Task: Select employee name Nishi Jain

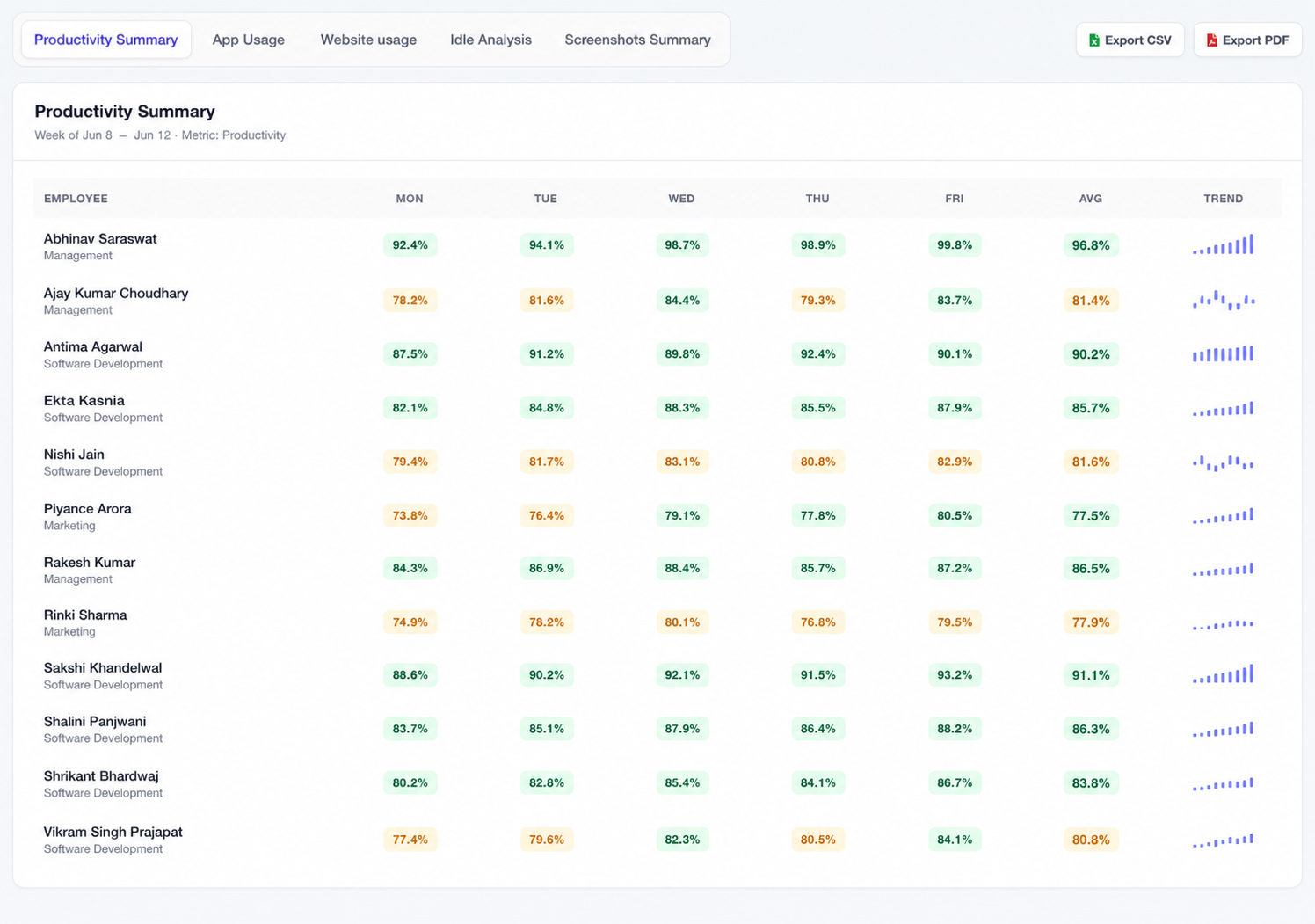Action: click(74, 455)
